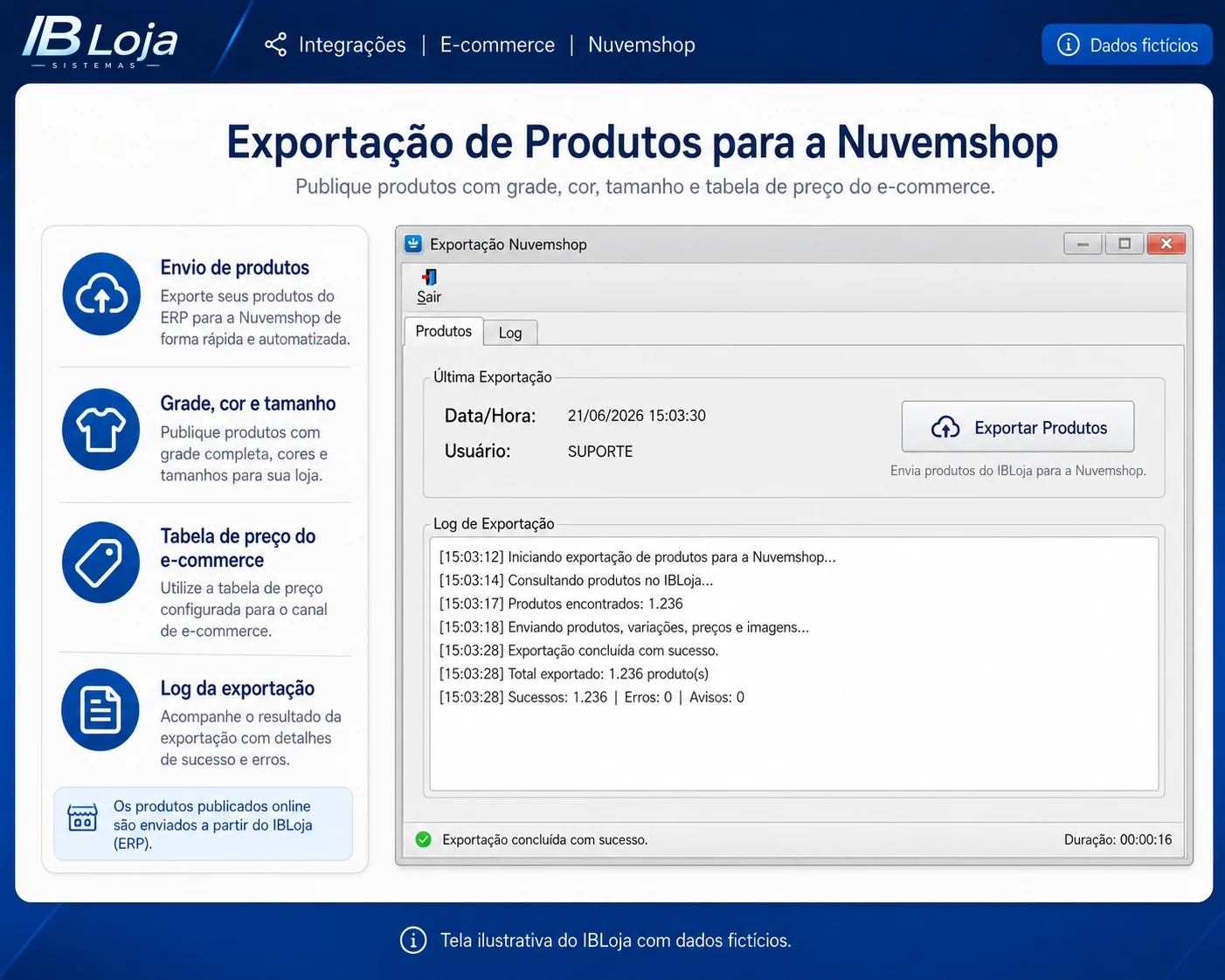The width and height of the screenshot is (1225, 980).
Task: Click the Exportação de Produtos para a Nuvemshop title
Action: [x=642, y=142]
